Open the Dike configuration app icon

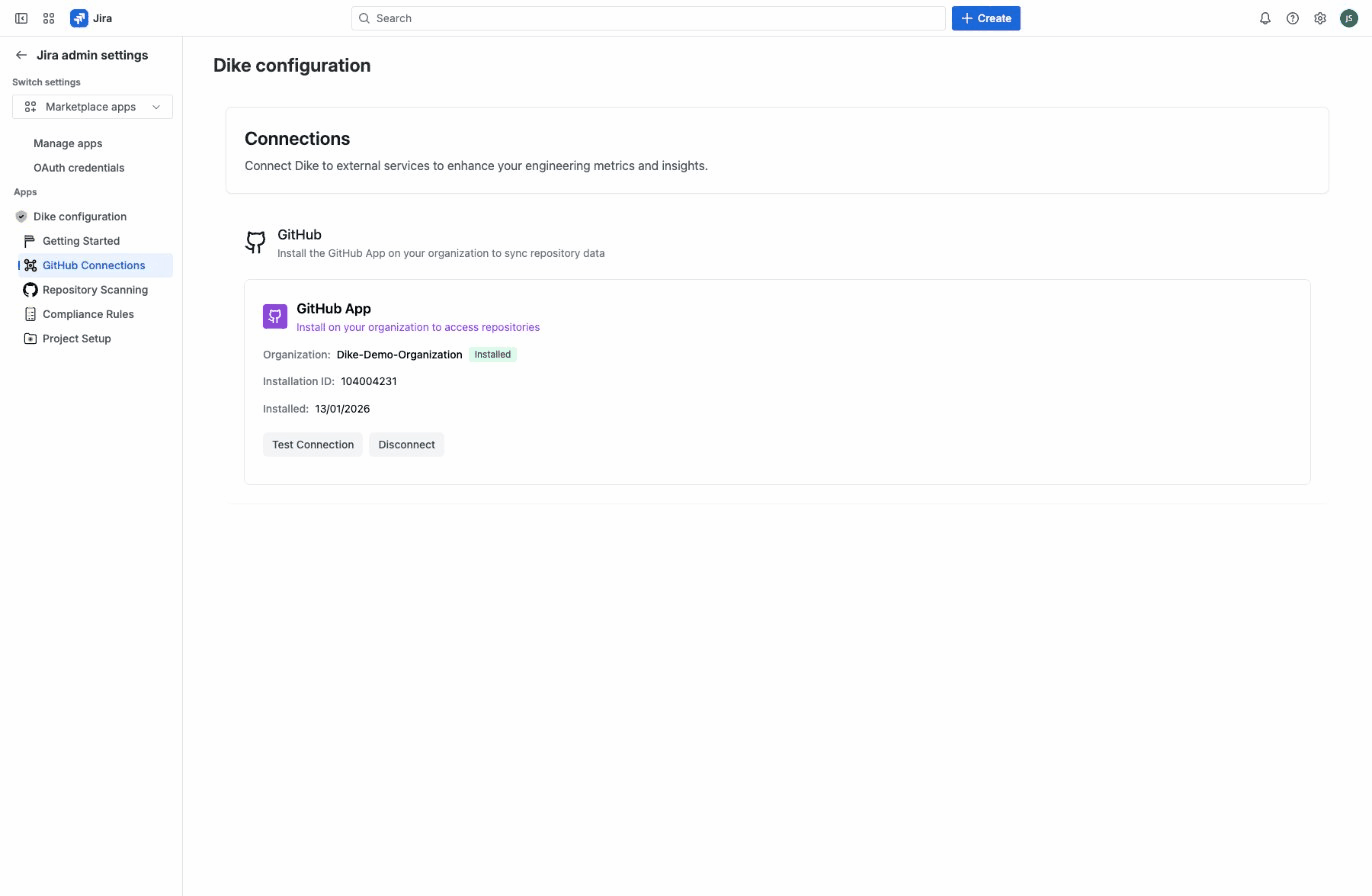click(21, 216)
